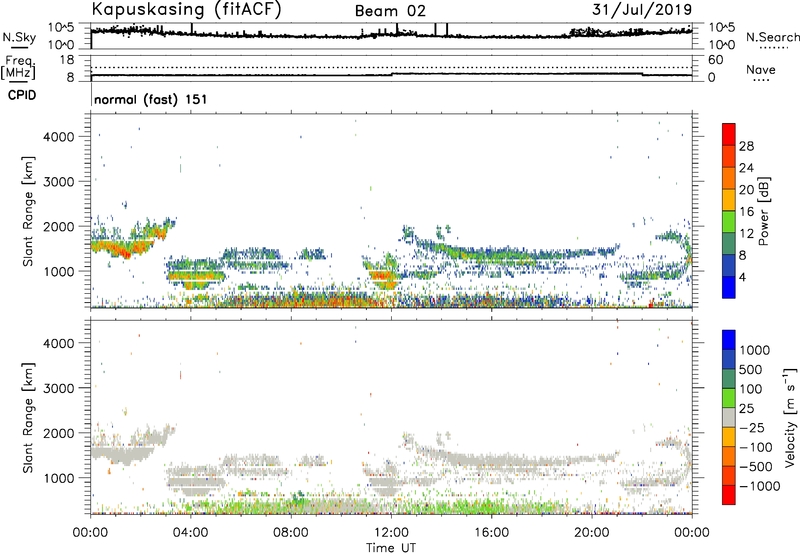Click the 'Velocity [m s-1]' colorbar label
Viewport: 800px width, 554px height.
790,417
